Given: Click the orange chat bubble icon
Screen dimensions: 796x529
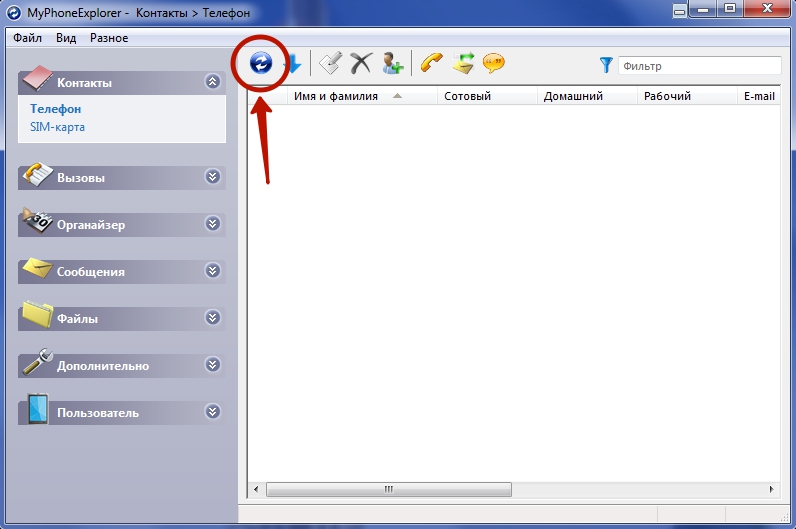Looking at the screenshot, I should [493, 63].
